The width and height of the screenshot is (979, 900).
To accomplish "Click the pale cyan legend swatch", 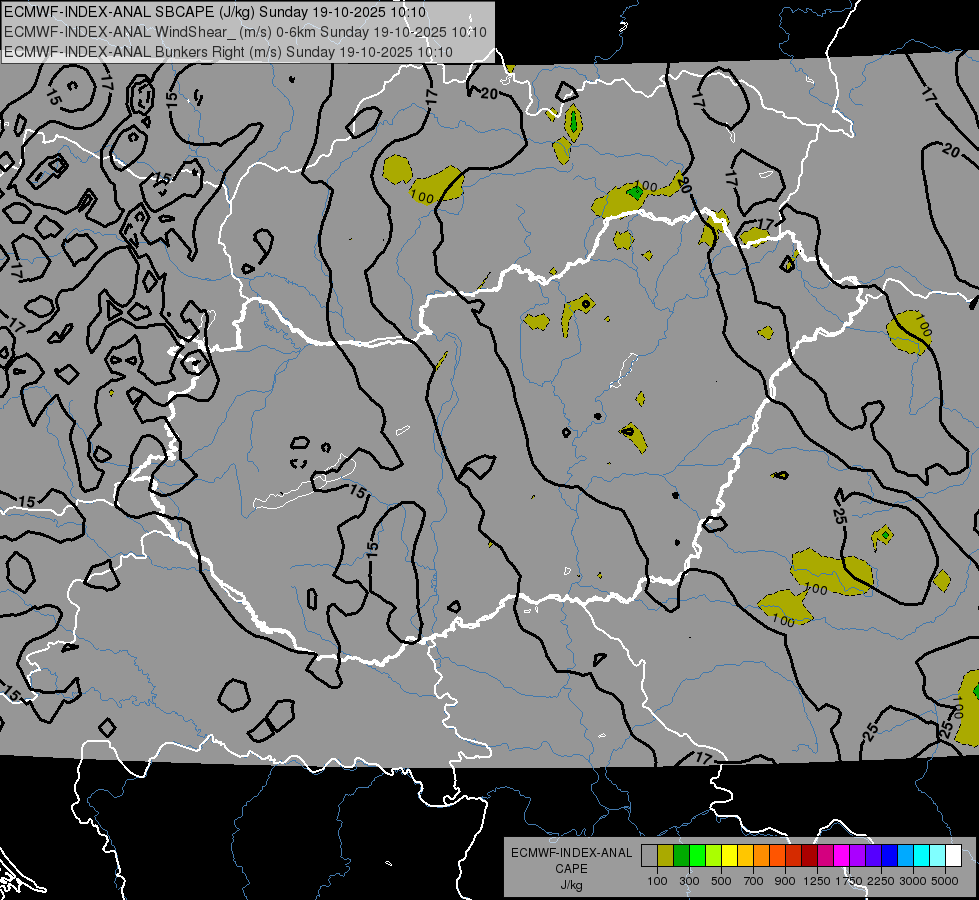I will 937,856.
